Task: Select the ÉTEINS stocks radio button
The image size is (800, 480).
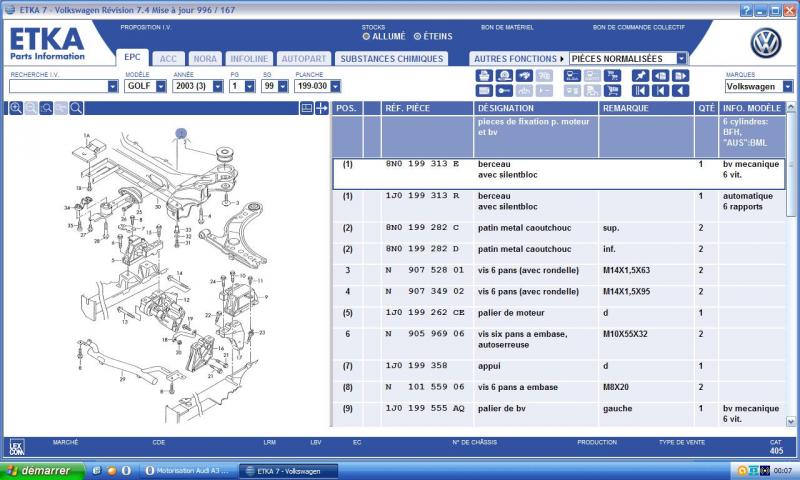Action: point(417,36)
